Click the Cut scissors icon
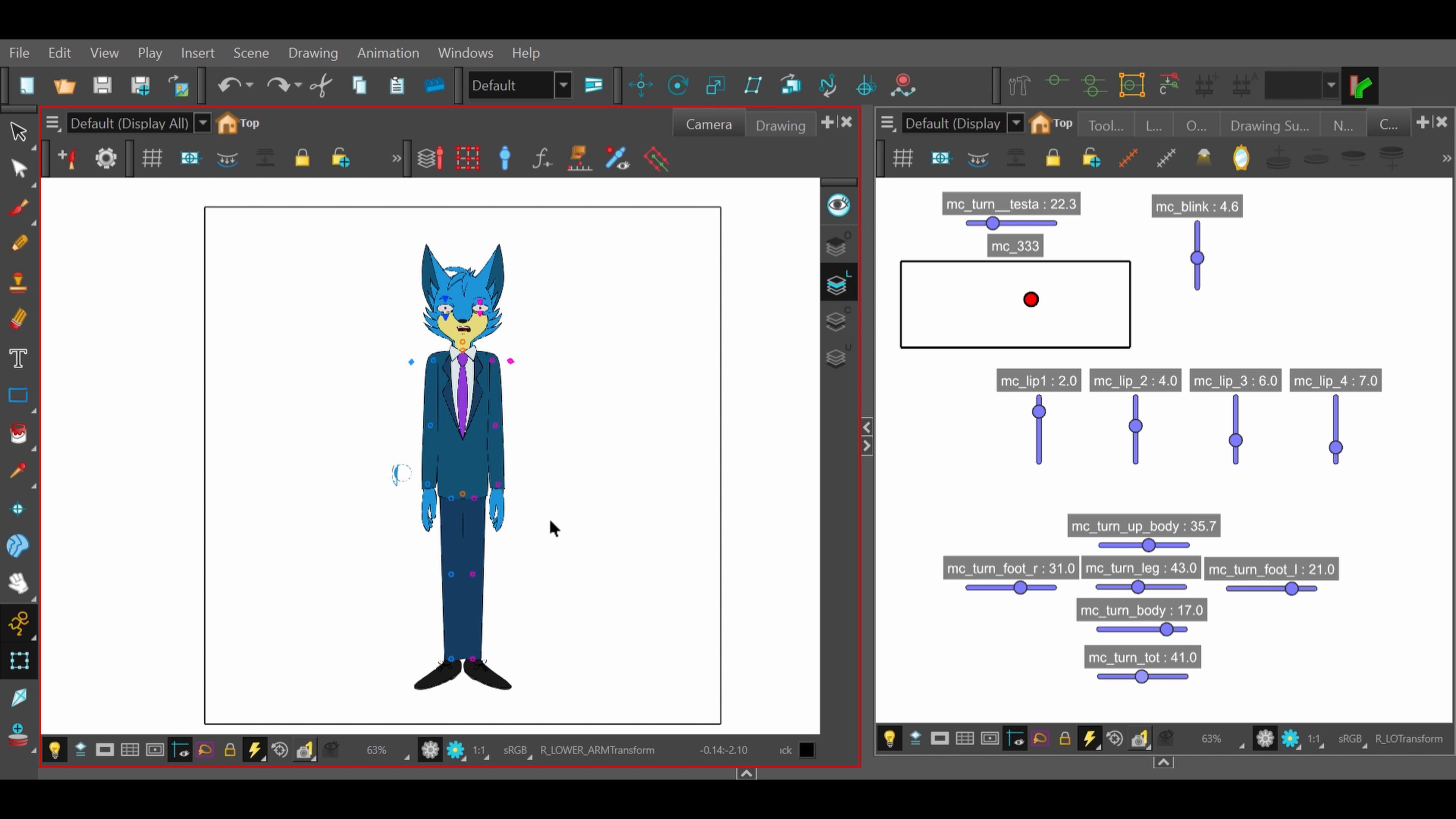Screen dimensions: 1456x819 pyautogui.click(x=322, y=85)
